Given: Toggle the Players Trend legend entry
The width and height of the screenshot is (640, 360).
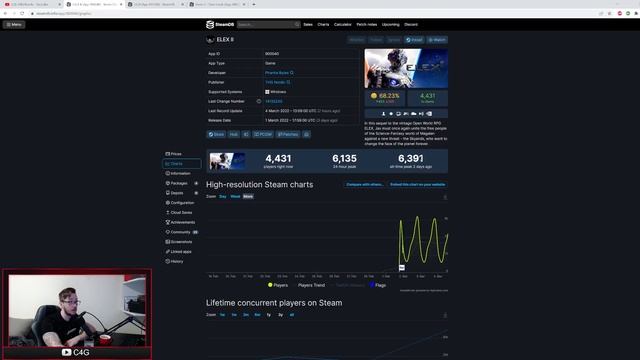Looking at the screenshot, I should [x=311, y=285].
